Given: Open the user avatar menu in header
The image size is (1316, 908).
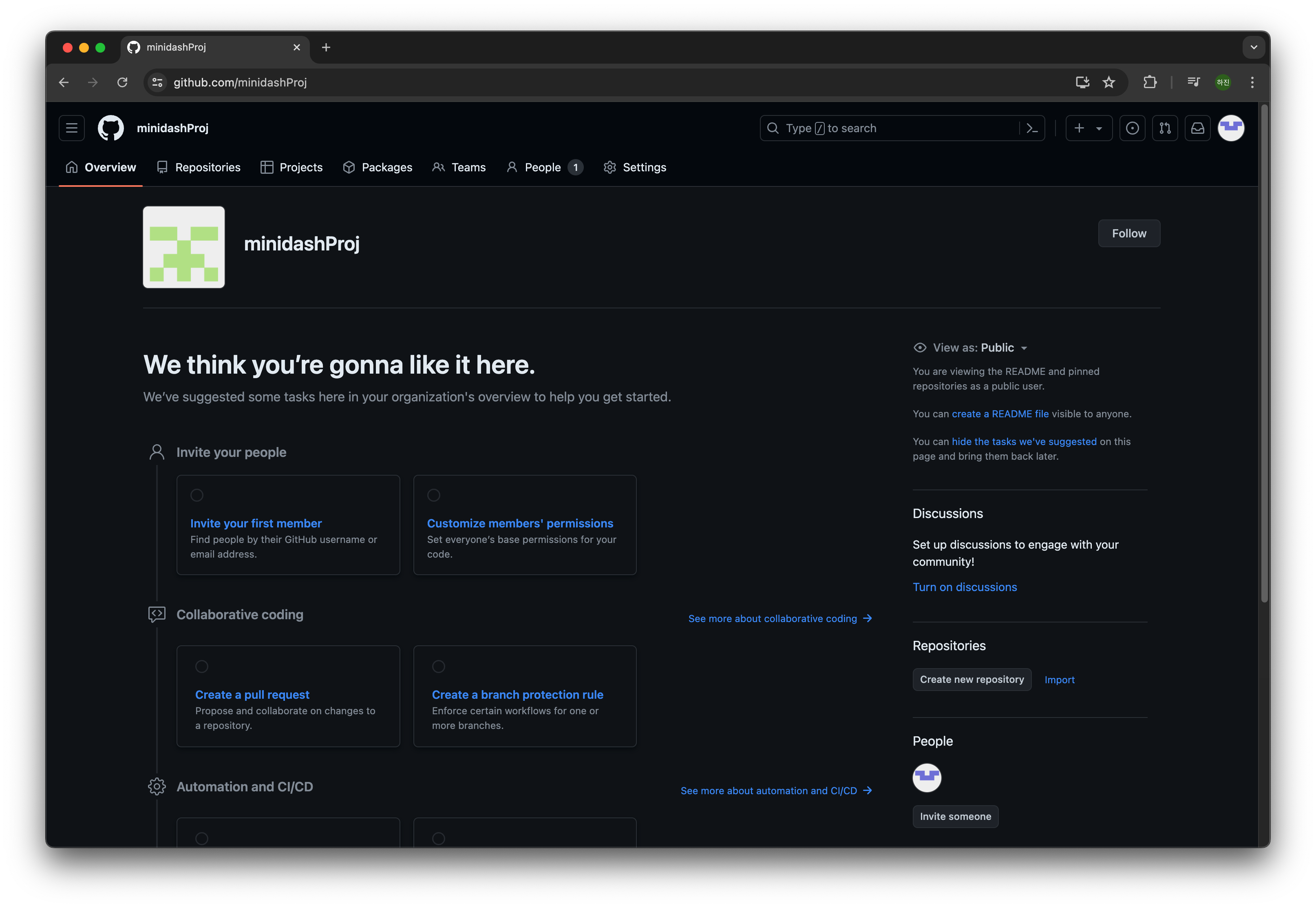Looking at the screenshot, I should point(1231,128).
